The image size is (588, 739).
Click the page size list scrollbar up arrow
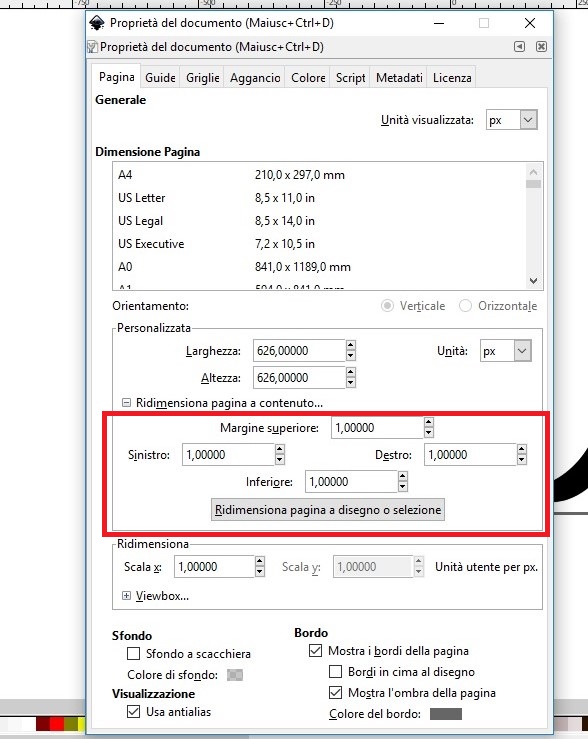pyautogui.click(x=533, y=172)
